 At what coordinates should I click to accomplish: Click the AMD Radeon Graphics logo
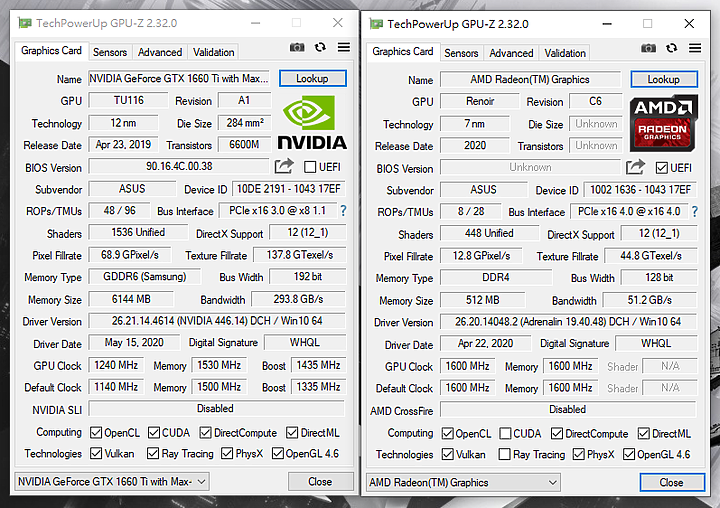pos(663,123)
